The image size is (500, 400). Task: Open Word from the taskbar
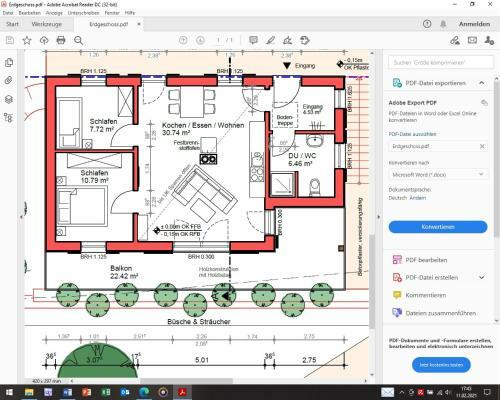point(67,392)
